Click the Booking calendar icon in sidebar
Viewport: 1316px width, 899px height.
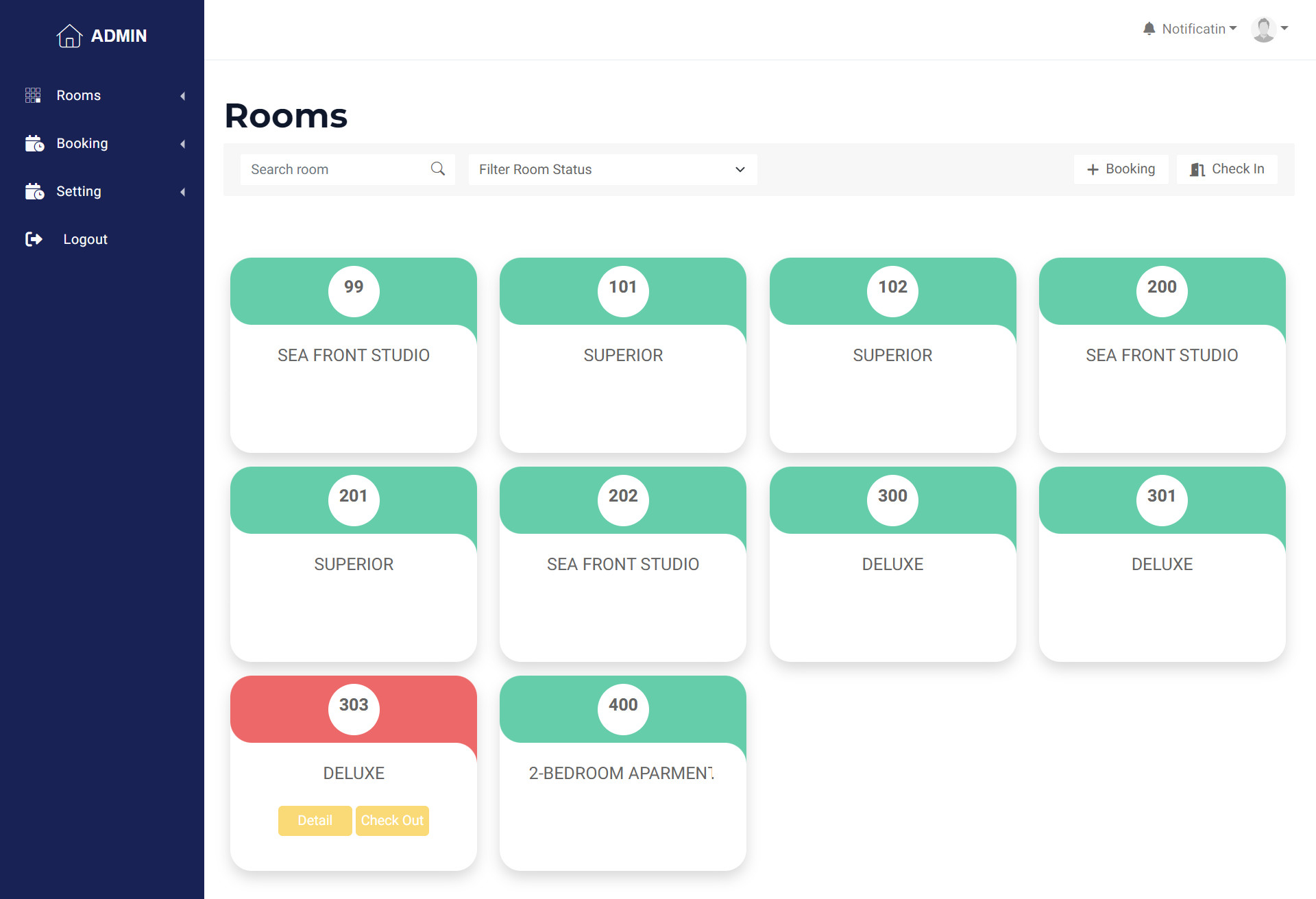pos(34,143)
